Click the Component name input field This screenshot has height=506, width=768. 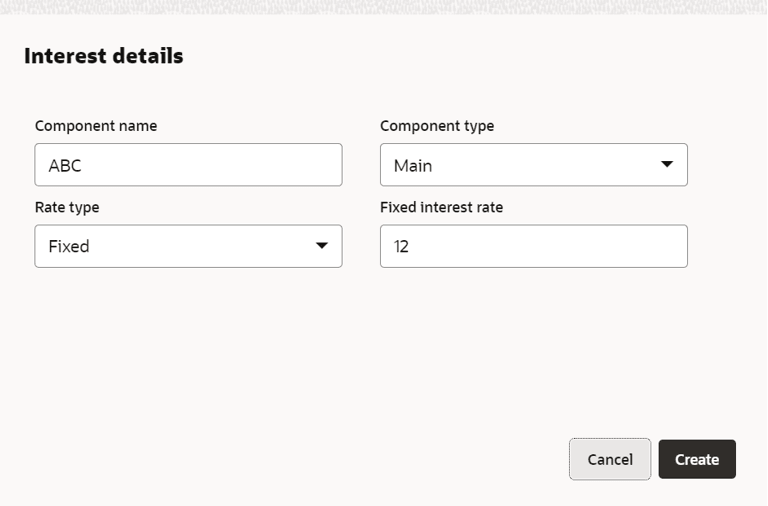(x=189, y=165)
